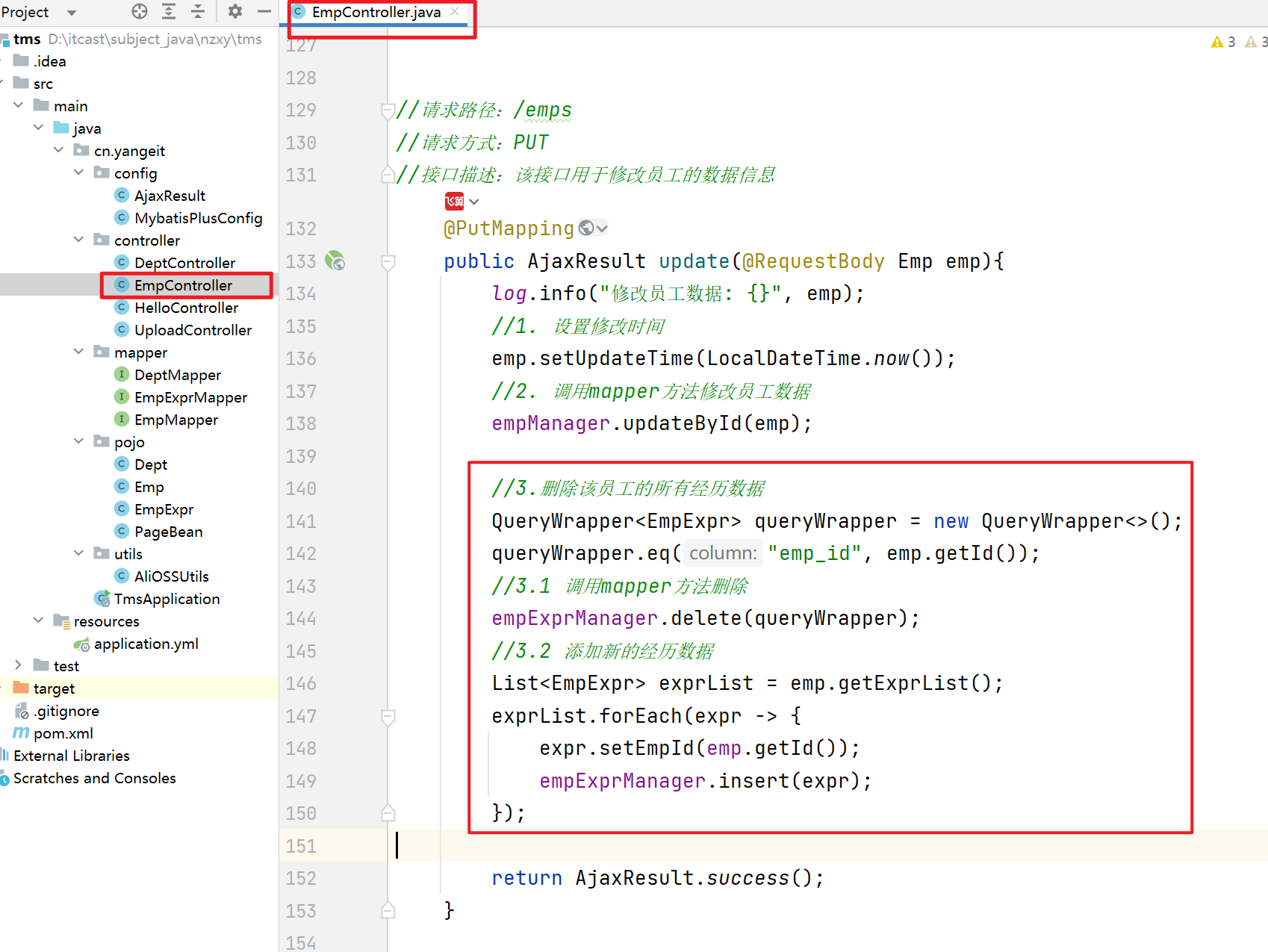Toggle comment fold marker at line 129
This screenshot has height=952, width=1268.
pyautogui.click(x=388, y=111)
